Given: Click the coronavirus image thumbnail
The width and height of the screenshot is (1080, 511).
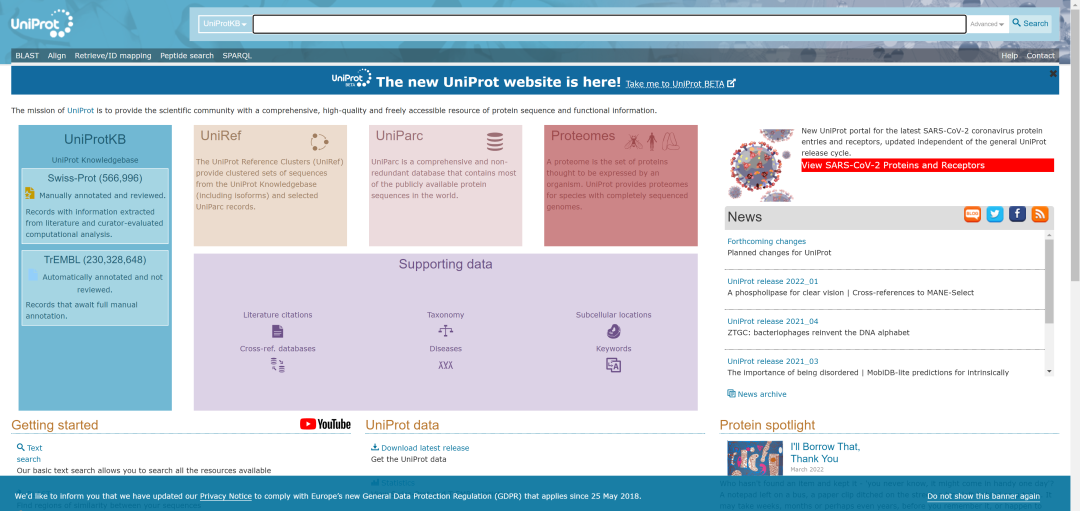Looking at the screenshot, I should 760,165.
